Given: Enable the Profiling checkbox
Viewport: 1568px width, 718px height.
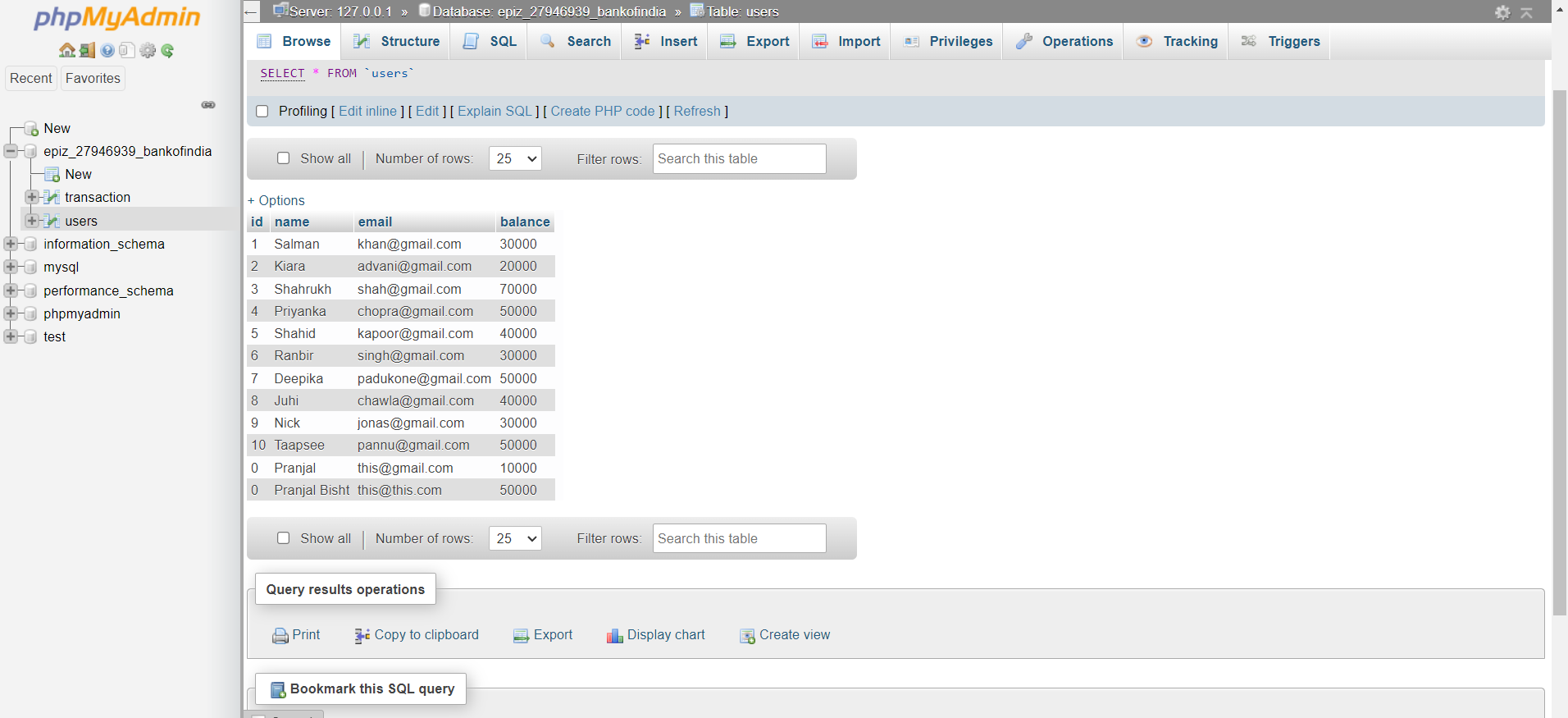Looking at the screenshot, I should (x=262, y=112).
